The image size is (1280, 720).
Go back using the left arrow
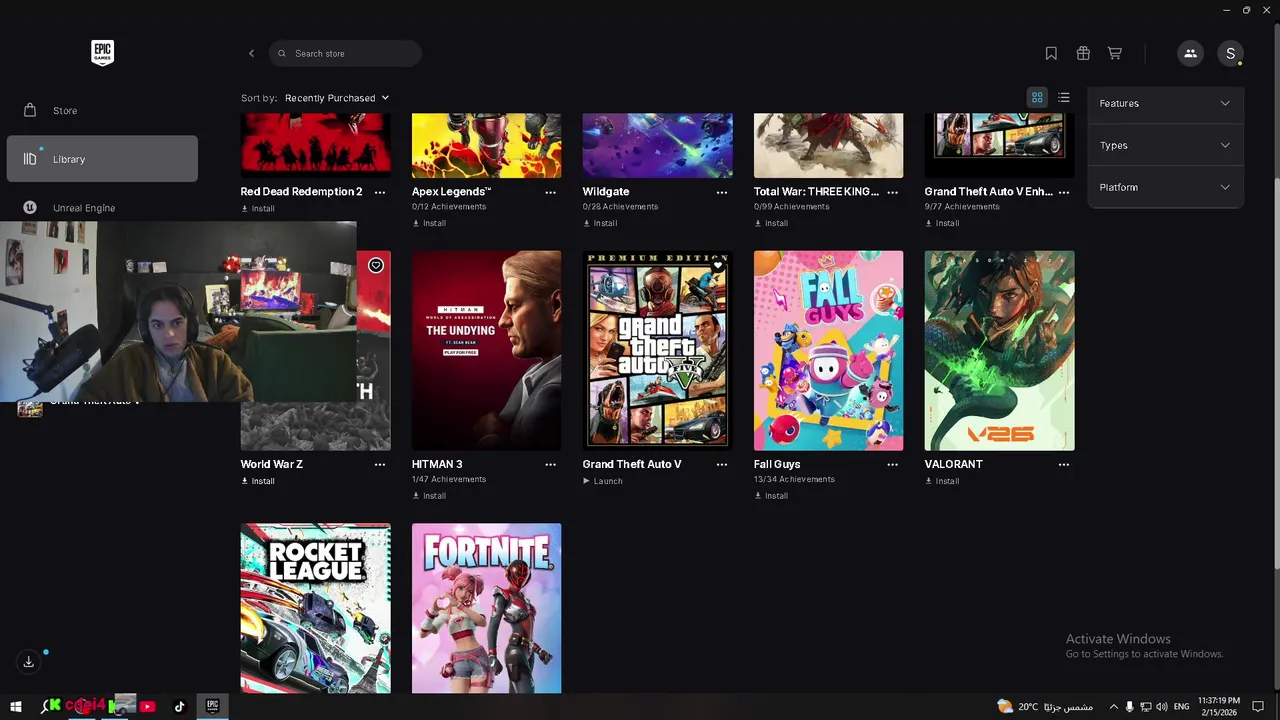(251, 53)
